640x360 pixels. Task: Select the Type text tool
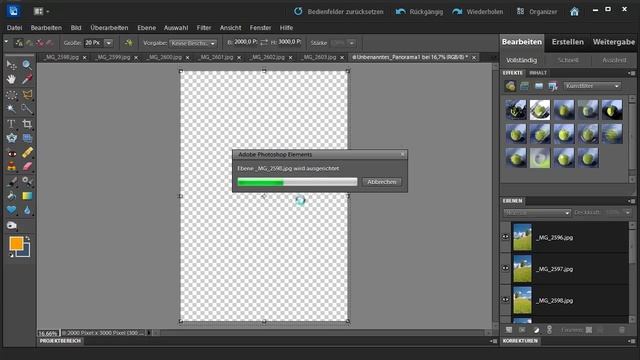click(11, 124)
